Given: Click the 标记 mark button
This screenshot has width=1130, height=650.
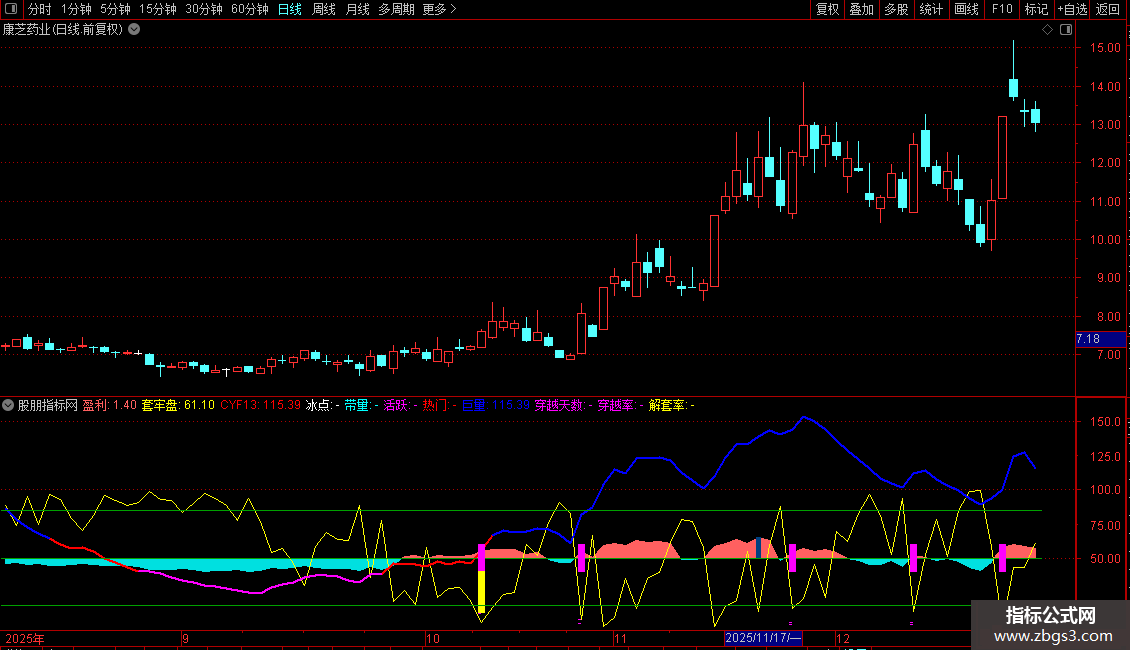Looking at the screenshot, I should click(1036, 9).
